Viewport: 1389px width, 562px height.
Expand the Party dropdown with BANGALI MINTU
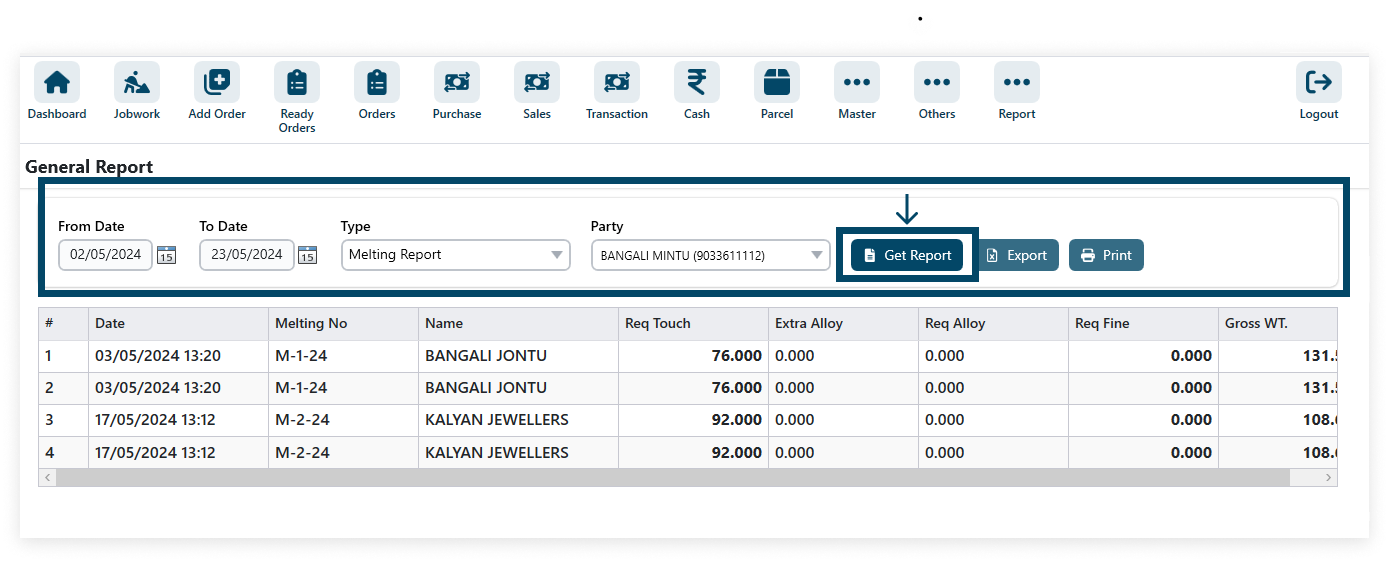(711, 255)
